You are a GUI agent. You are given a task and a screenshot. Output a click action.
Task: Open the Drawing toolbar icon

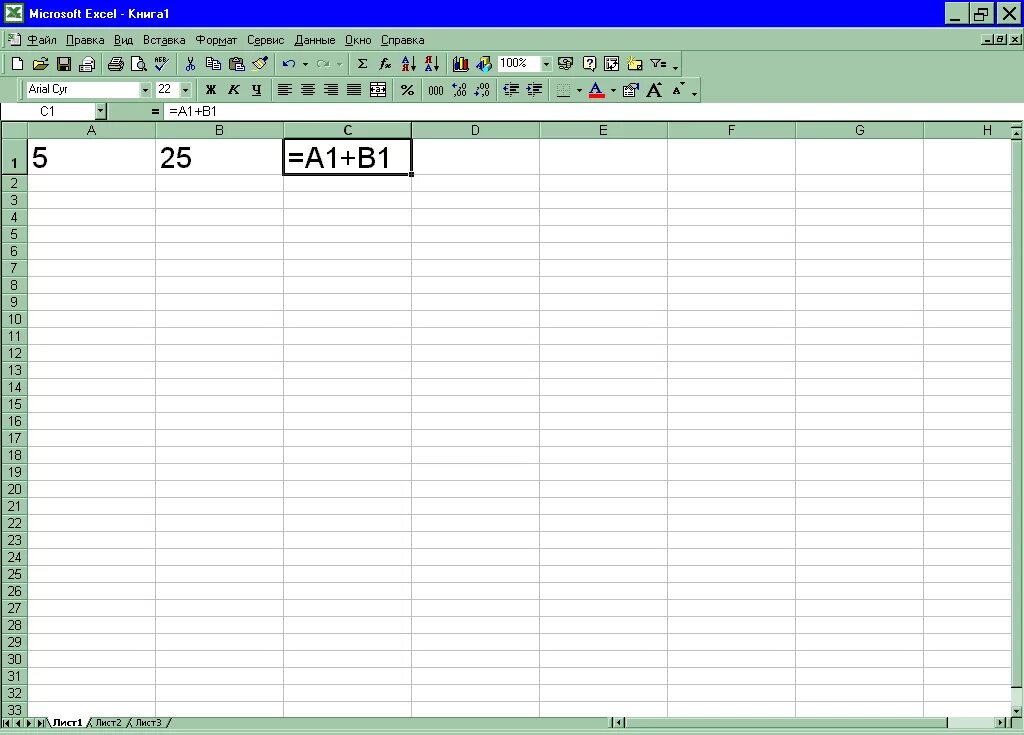(483, 63)
